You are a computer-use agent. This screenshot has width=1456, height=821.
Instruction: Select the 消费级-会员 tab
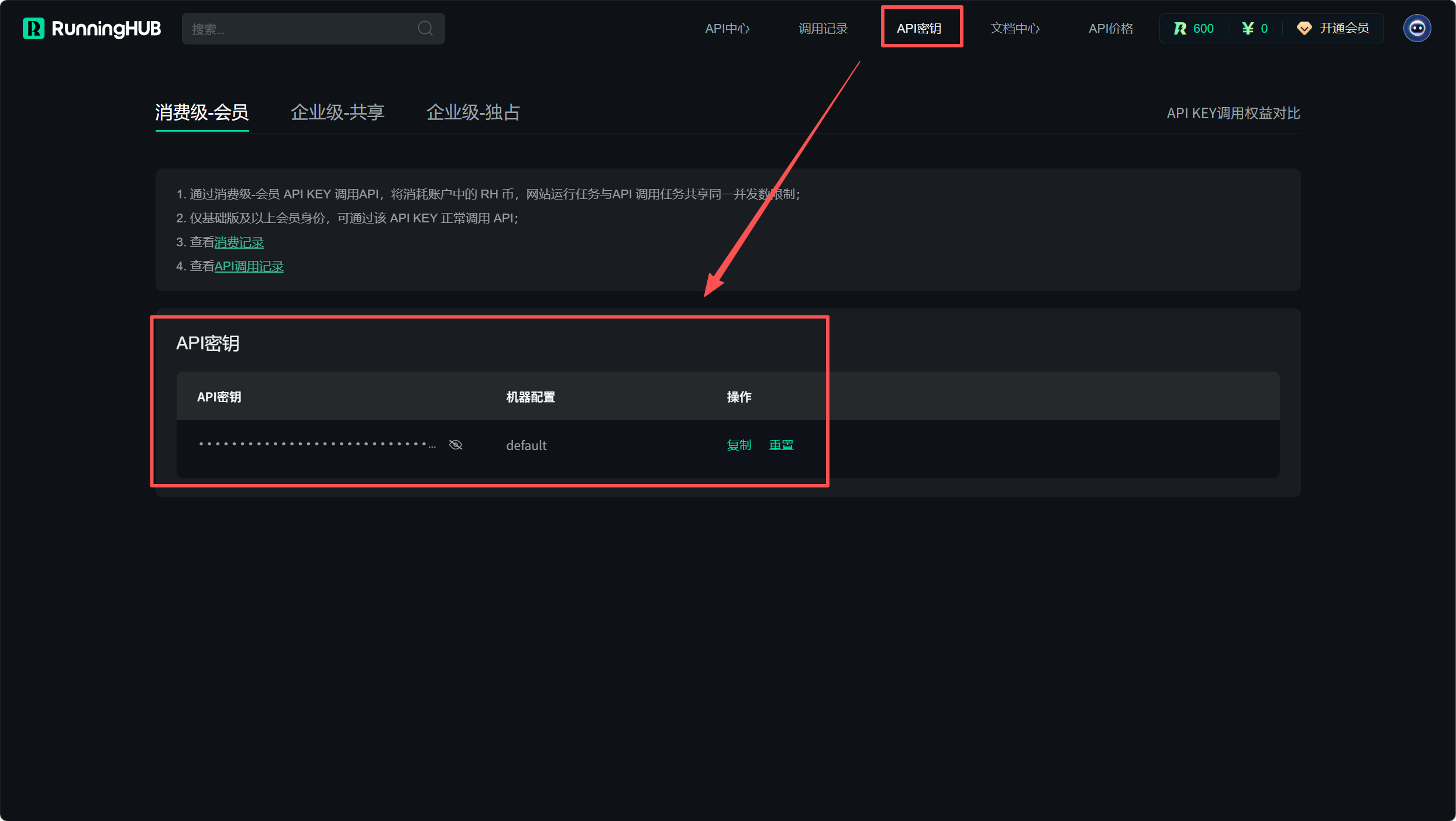point(202,112)
